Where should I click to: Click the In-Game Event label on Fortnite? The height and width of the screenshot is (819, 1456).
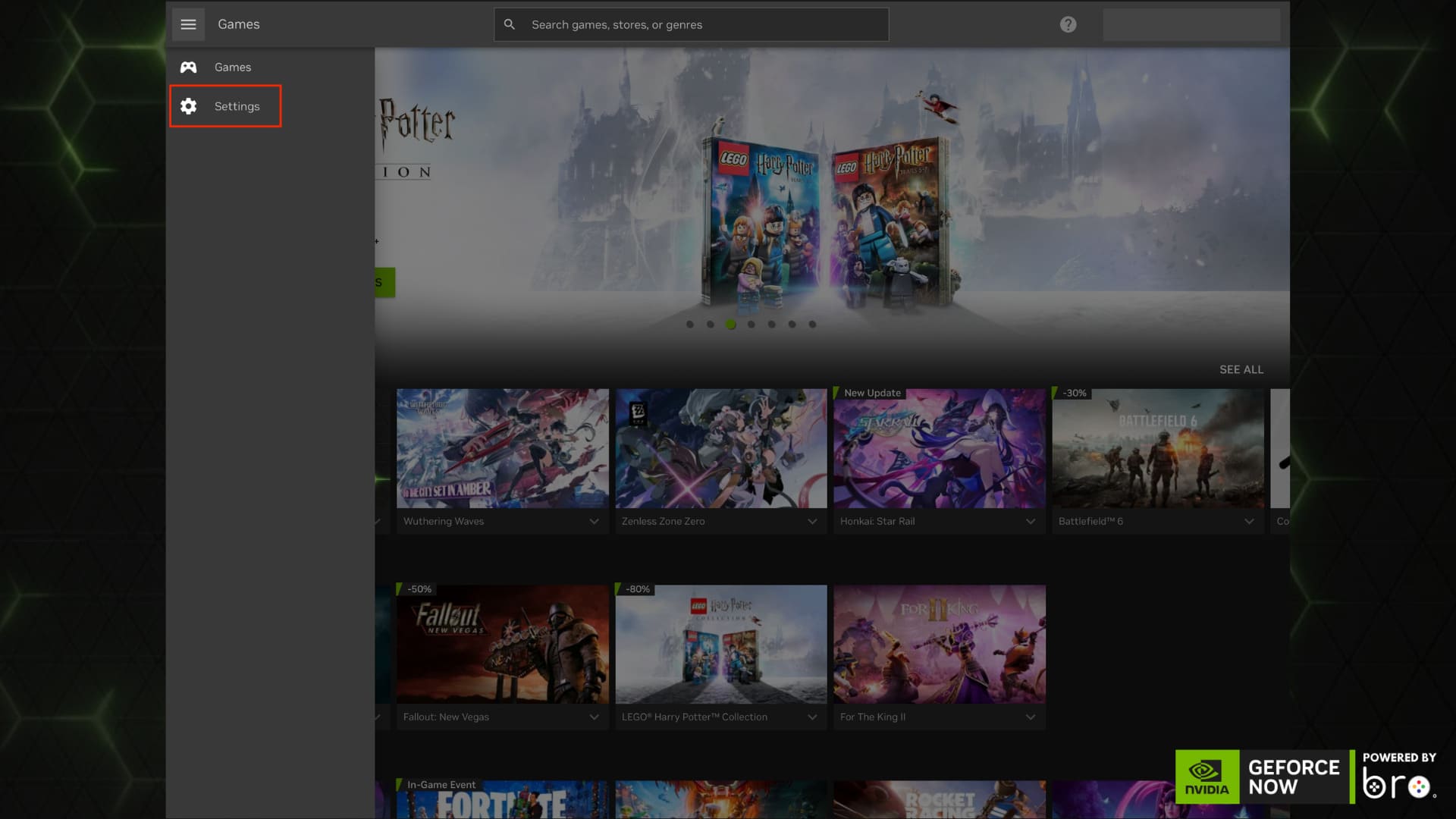click(438, 785)
